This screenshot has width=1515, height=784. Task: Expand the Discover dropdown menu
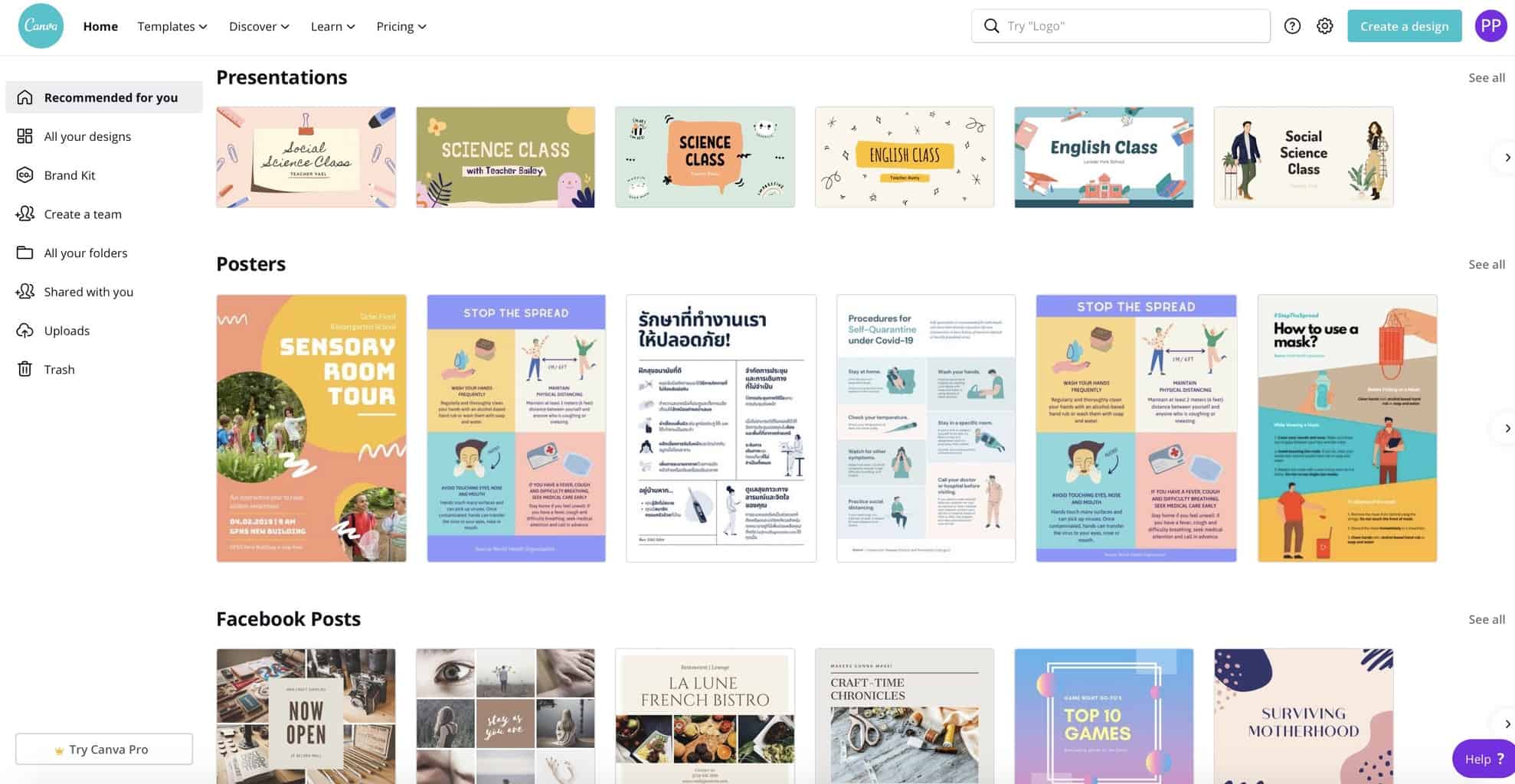(259, 26)
